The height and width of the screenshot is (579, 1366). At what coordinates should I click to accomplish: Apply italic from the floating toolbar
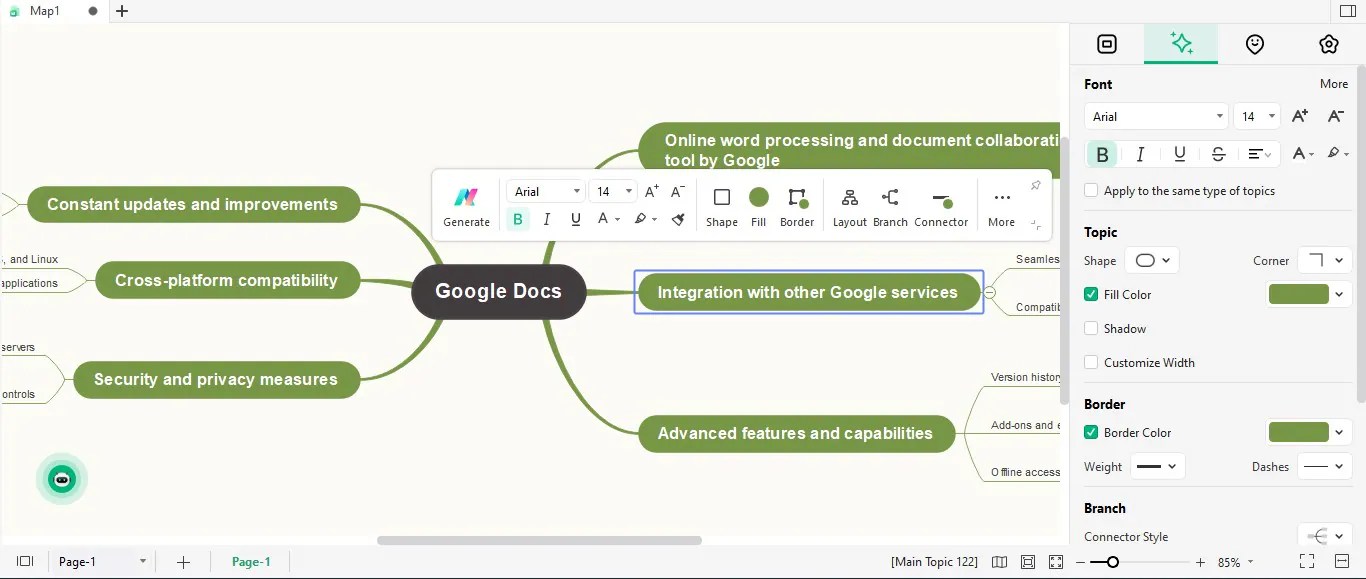[x=546, y=219]
